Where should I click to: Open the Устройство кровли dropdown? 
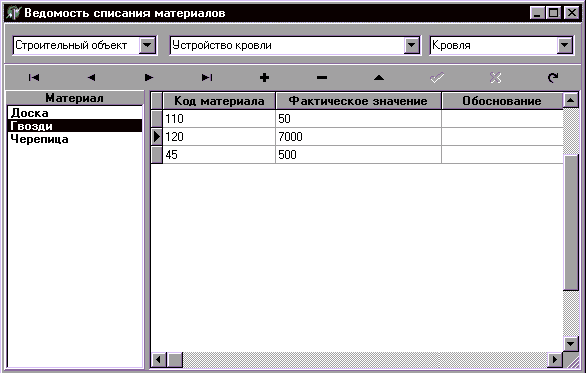[411, 45]
